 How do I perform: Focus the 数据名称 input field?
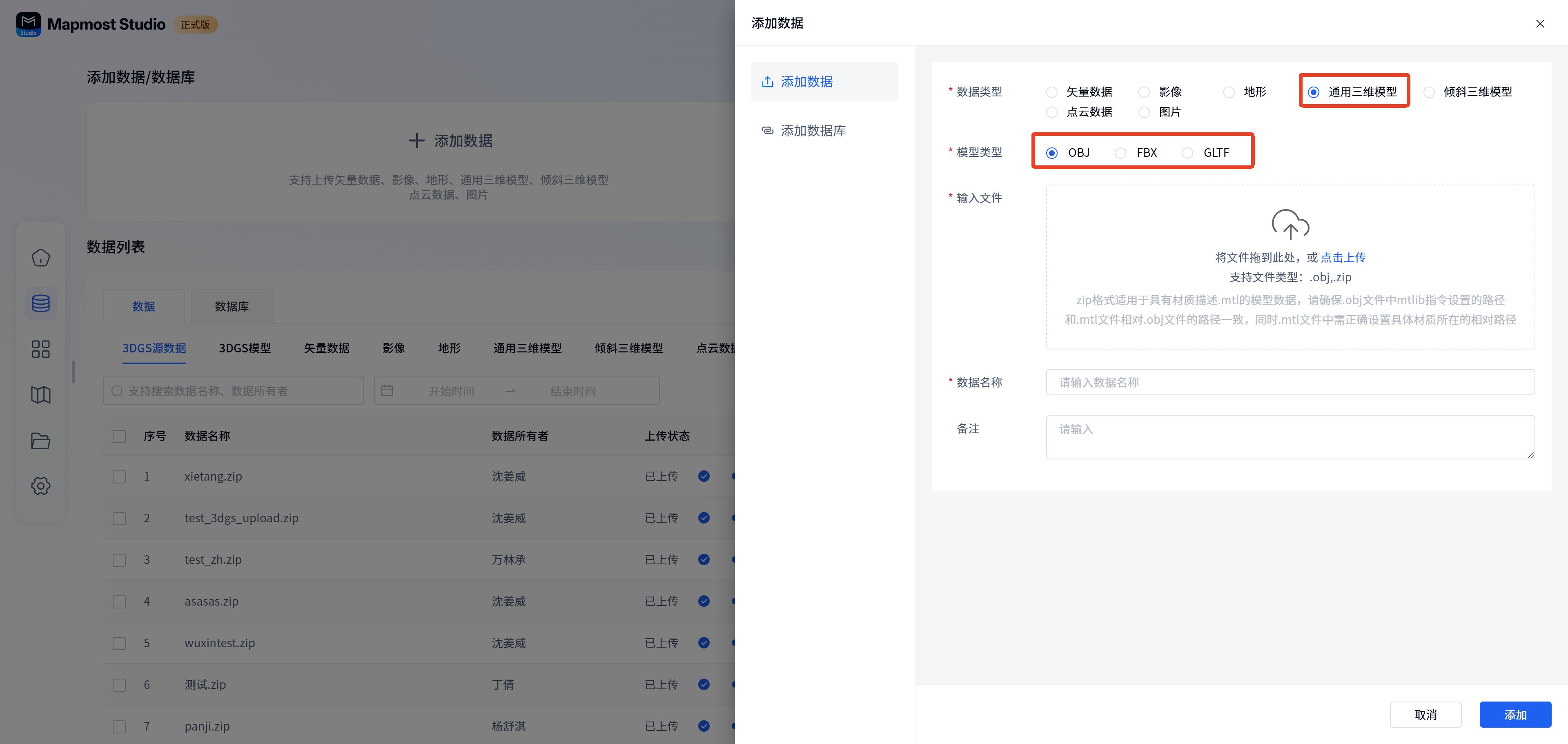[1290, 382]
